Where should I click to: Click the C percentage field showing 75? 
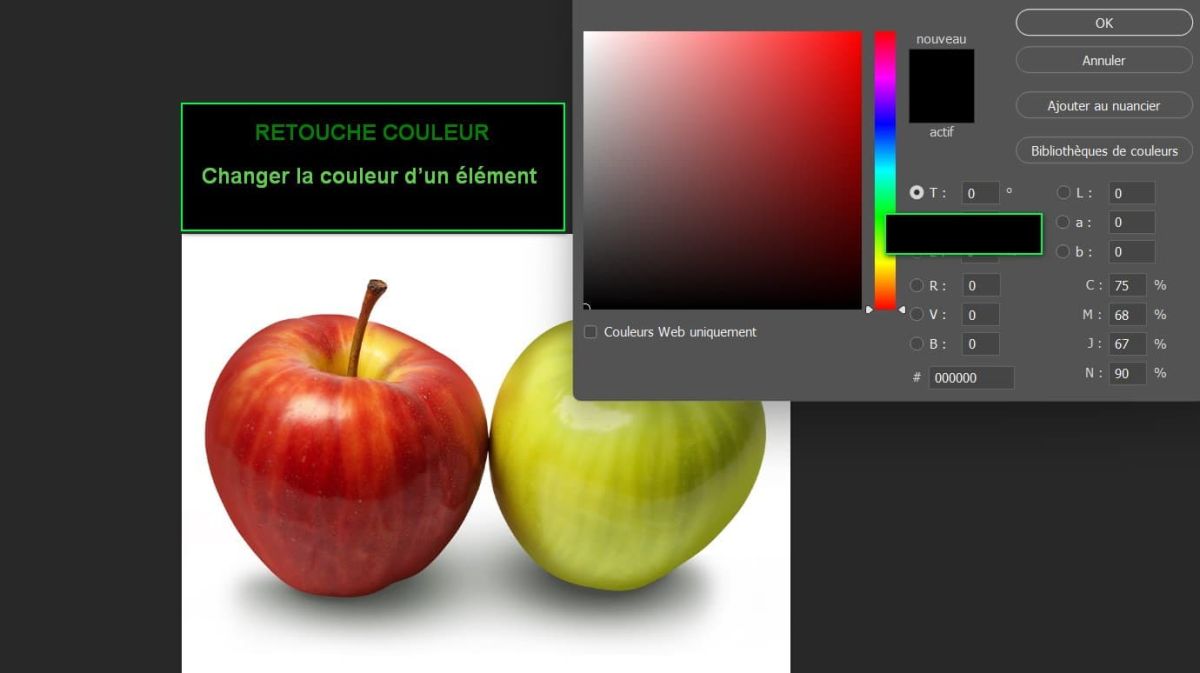pos(1127,285)
